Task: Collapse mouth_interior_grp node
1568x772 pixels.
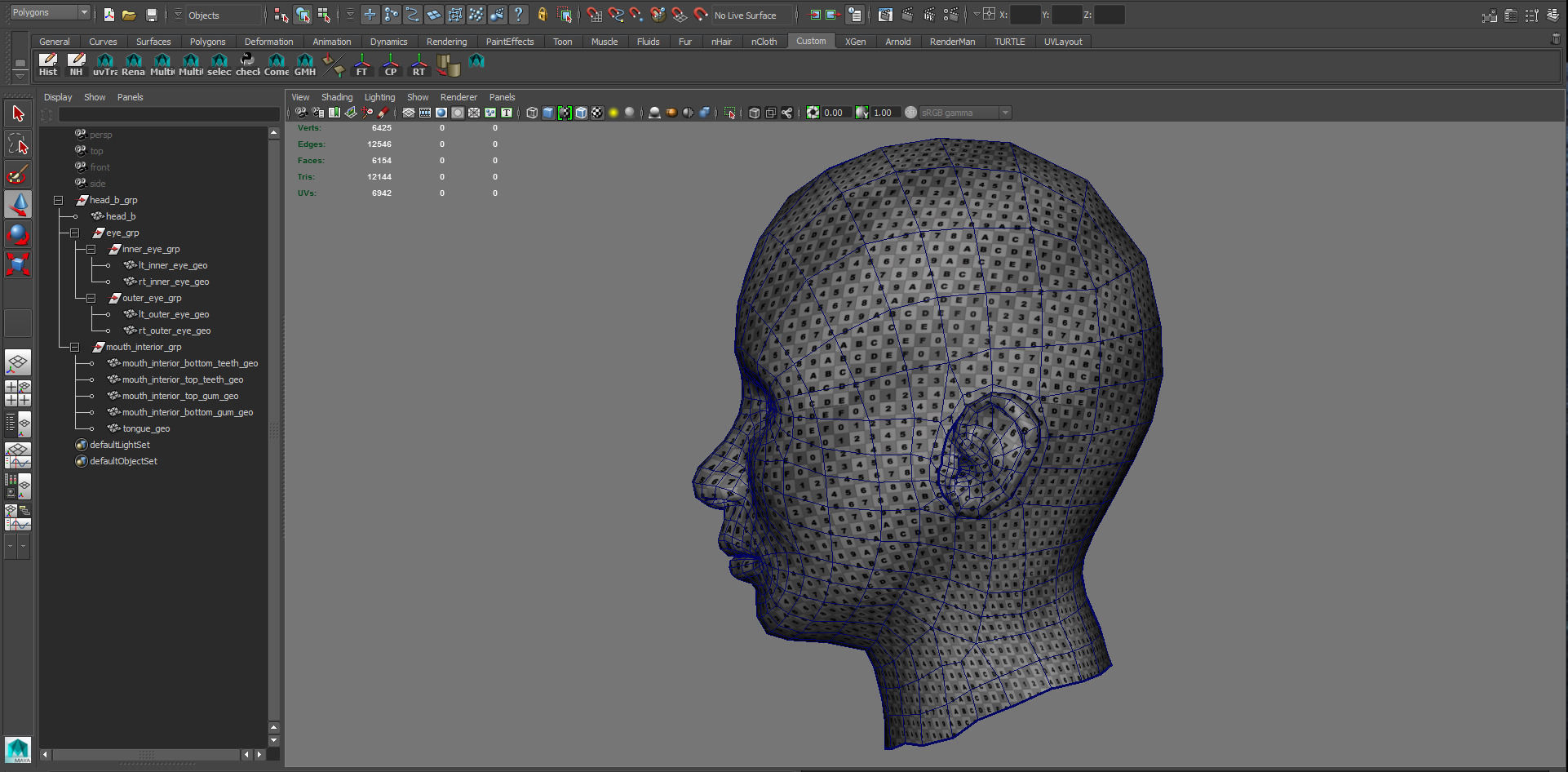Action: point(74,347)
